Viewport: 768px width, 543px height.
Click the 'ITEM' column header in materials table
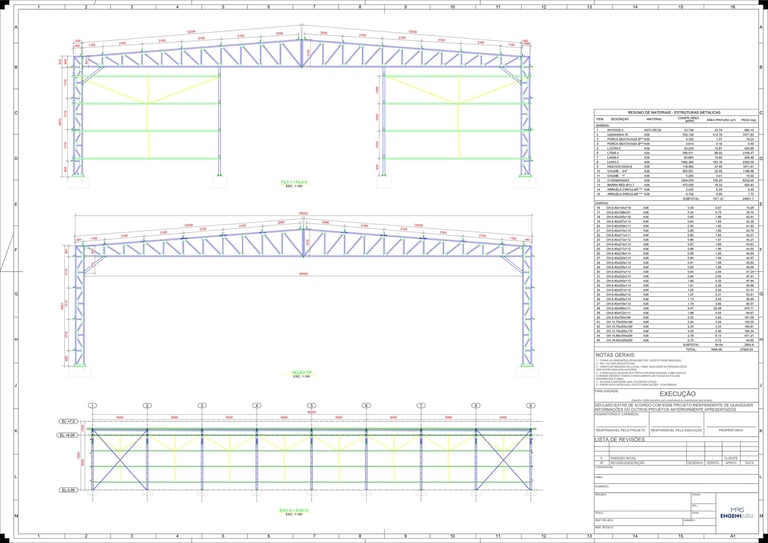coord(600,119)
